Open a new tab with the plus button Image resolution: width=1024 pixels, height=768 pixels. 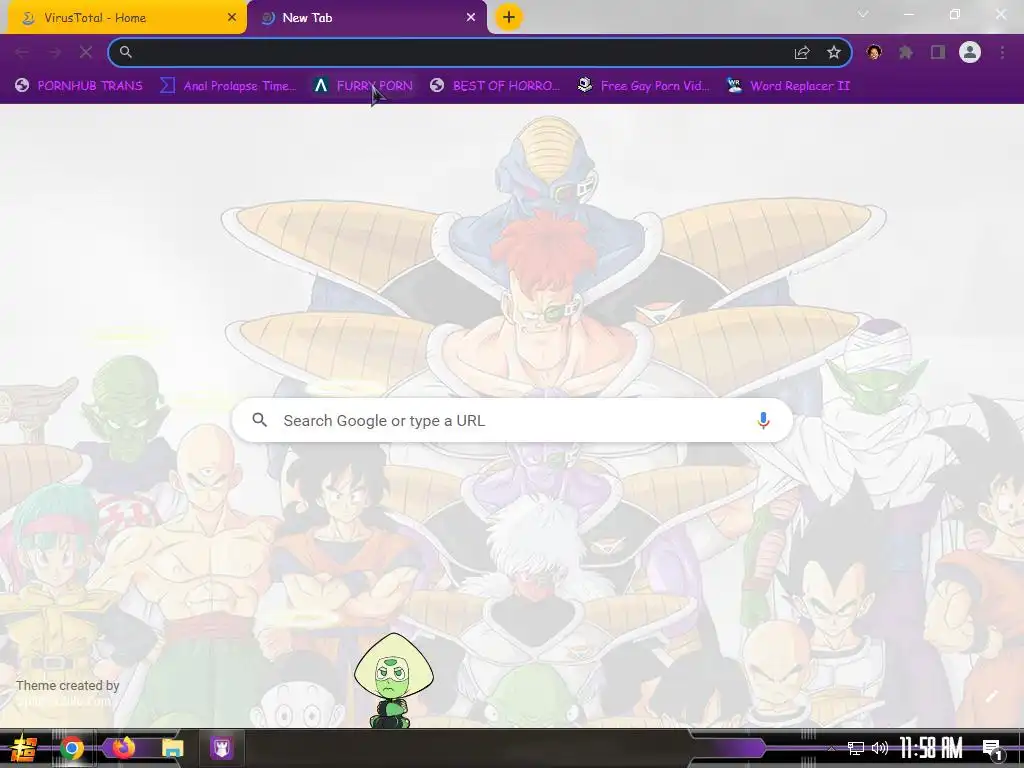click(509, 17)
